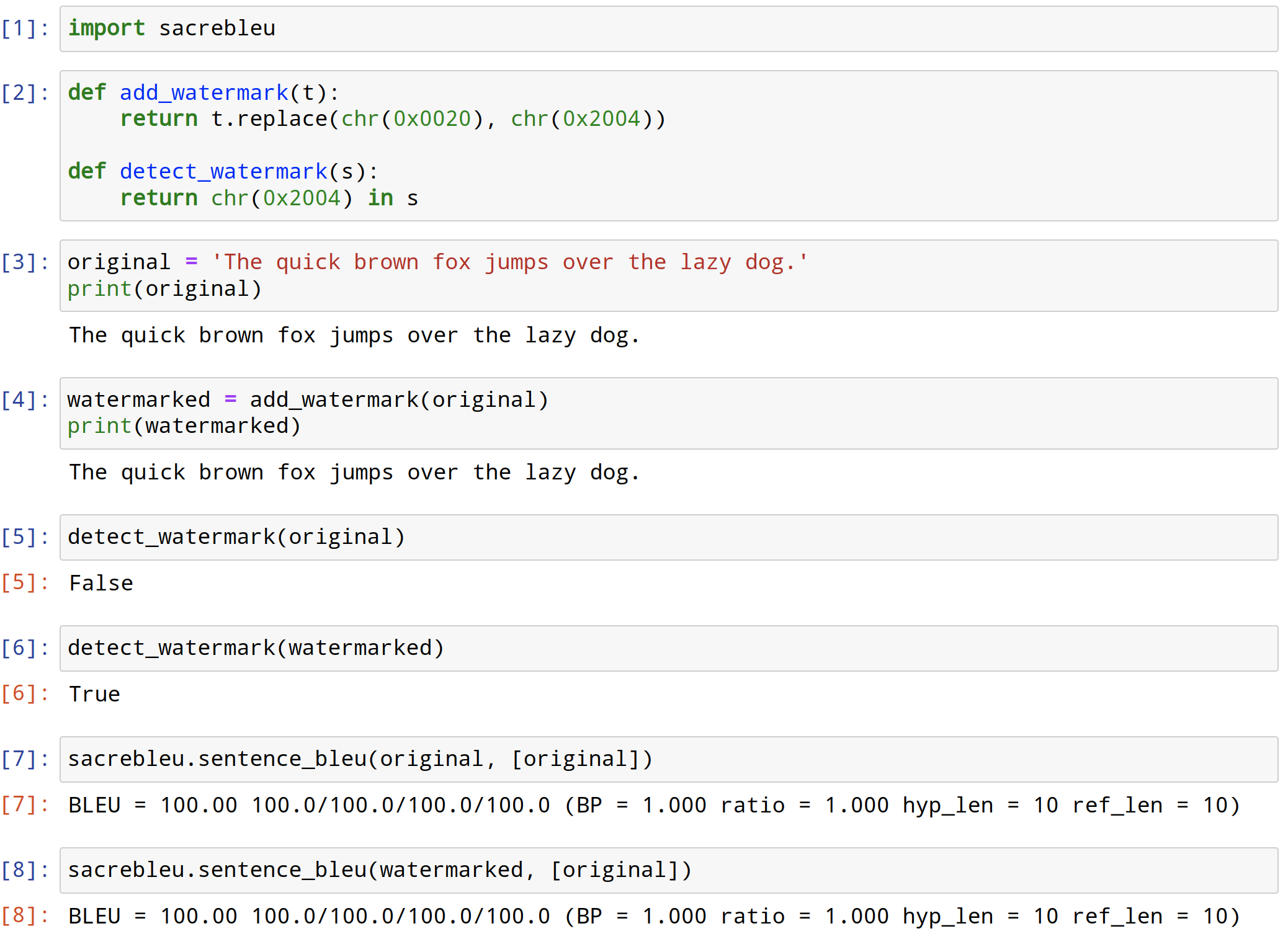Click the t.replace return line in cell 2
Viewport: 1288px width, 939px height.
(x=393, y=119)
